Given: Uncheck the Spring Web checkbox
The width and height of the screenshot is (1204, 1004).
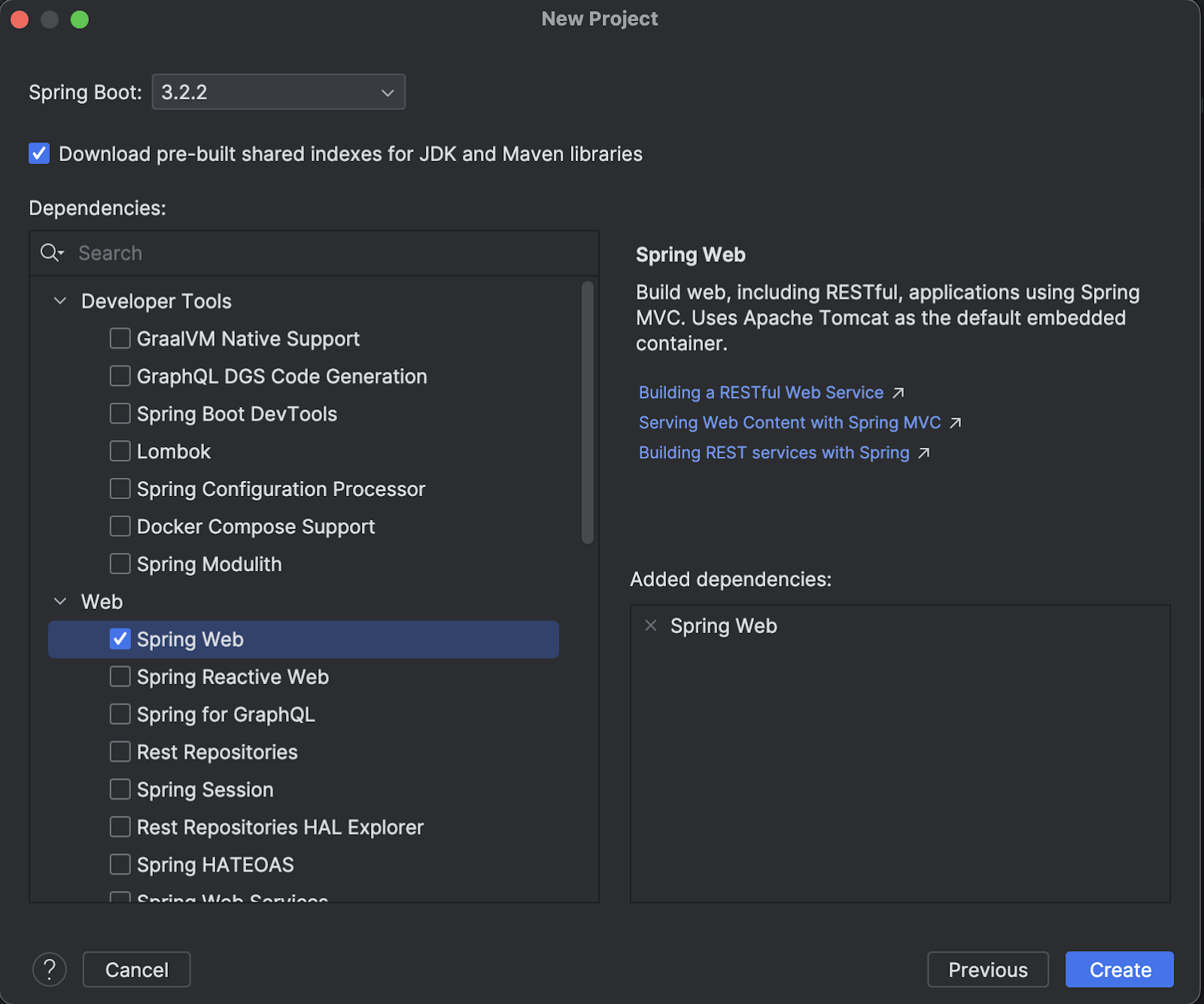Looking at the screenshot, I should 120,639.
